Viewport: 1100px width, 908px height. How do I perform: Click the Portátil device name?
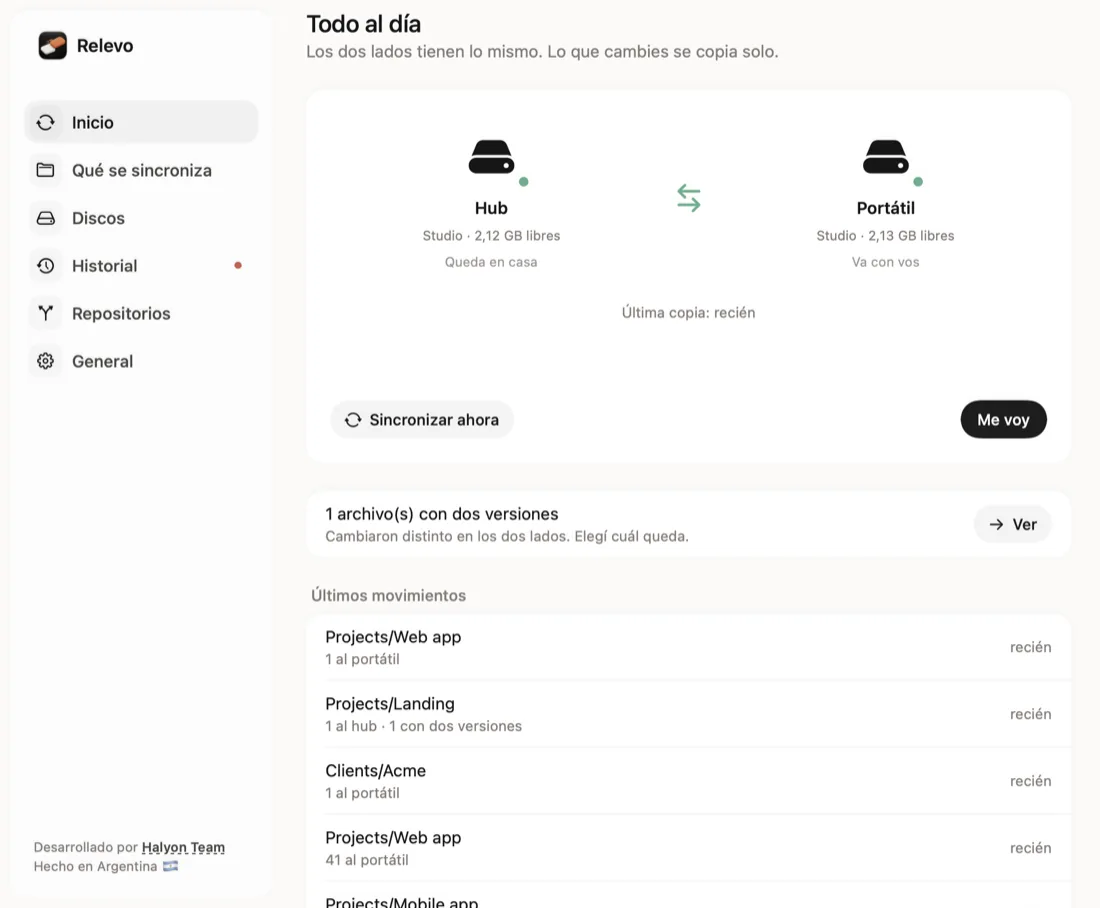[x=885, y=208]
